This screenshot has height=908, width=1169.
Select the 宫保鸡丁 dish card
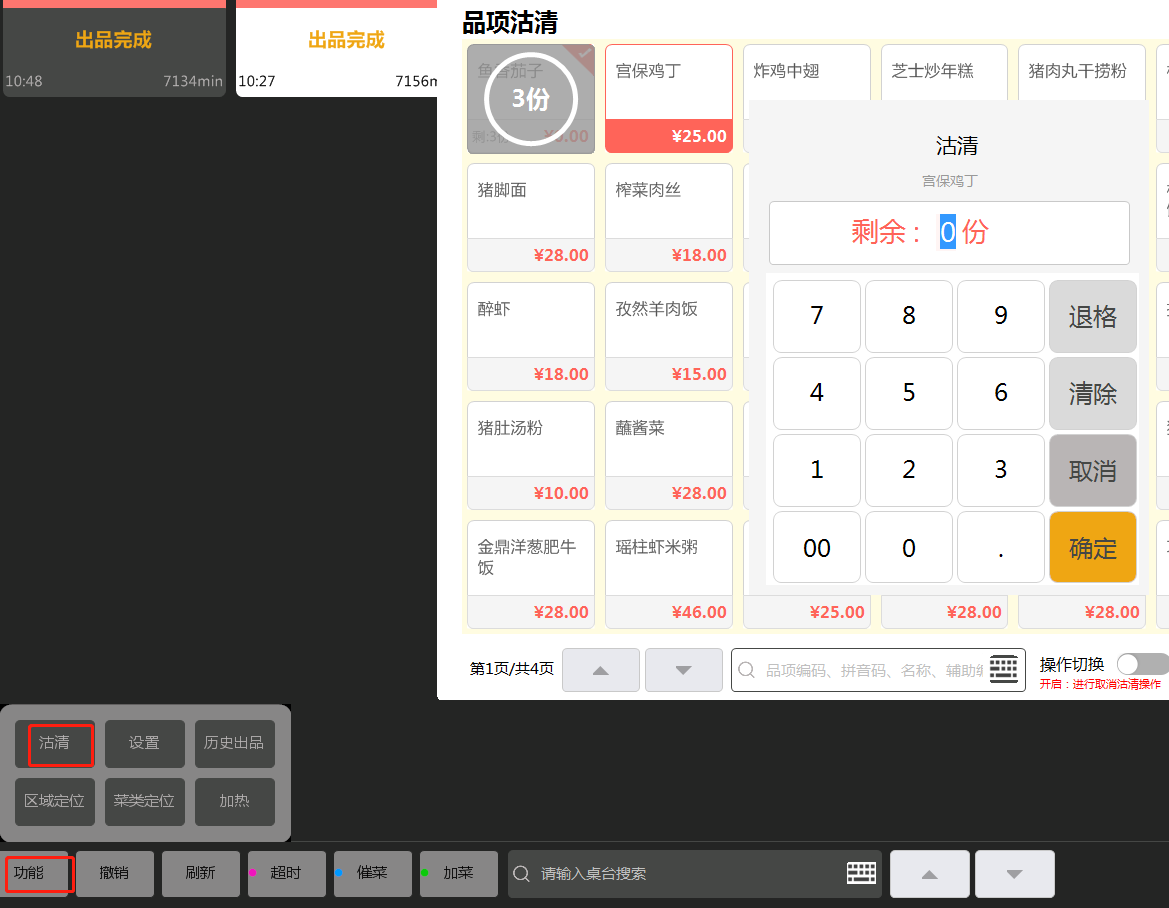pos(669,98)
